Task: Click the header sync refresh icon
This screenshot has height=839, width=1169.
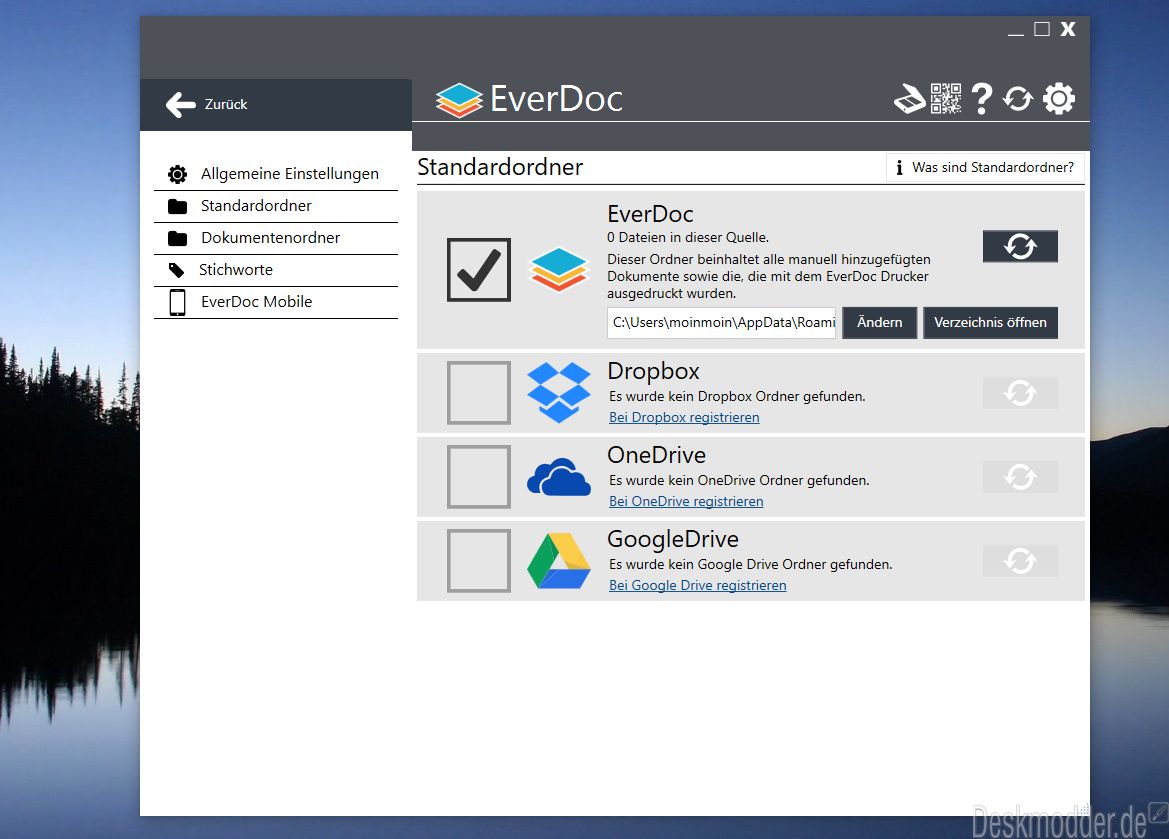Action: coord(1018,98)
